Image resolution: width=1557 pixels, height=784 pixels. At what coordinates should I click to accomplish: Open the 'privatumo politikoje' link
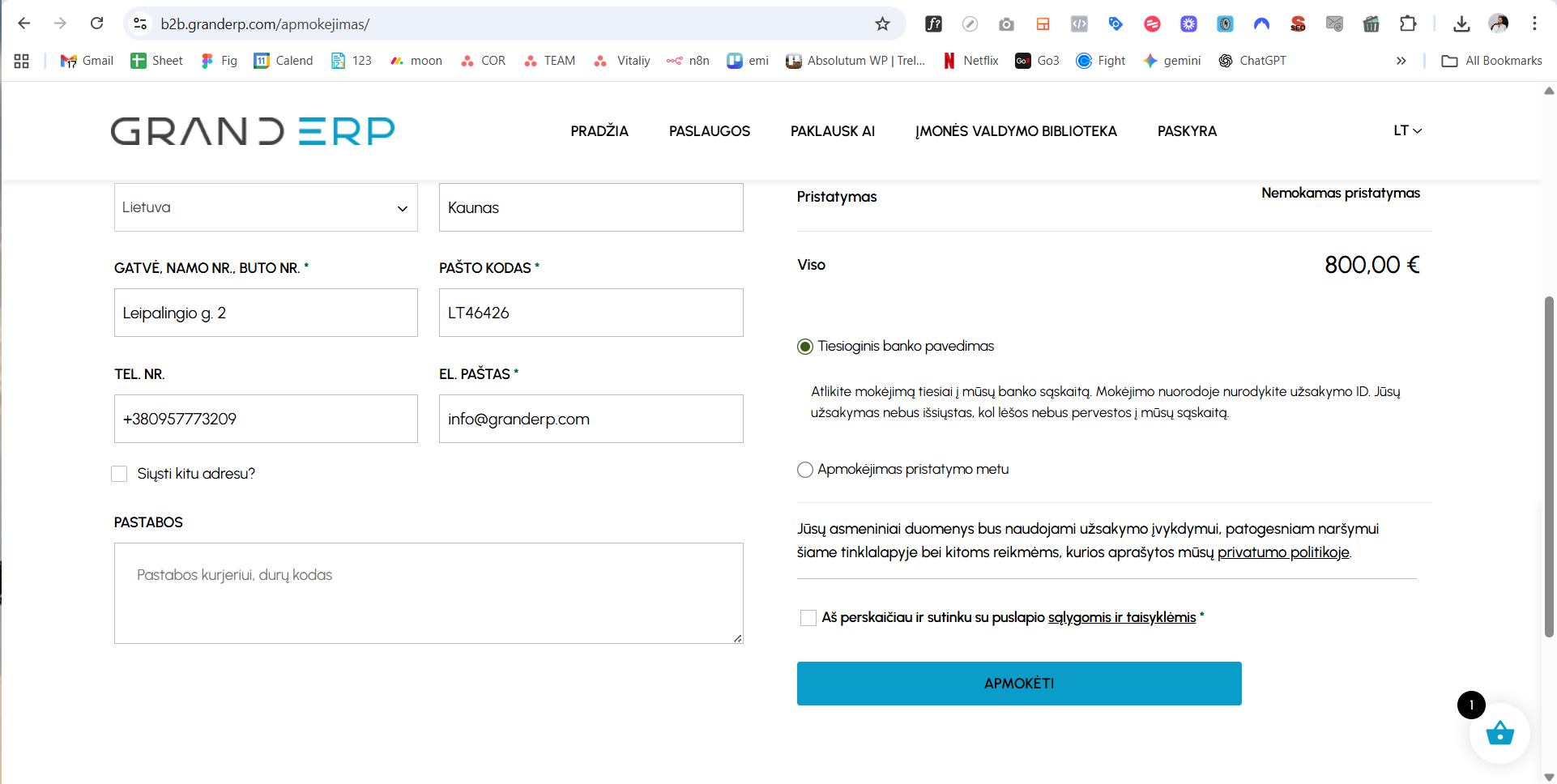tap(1283, 552)
